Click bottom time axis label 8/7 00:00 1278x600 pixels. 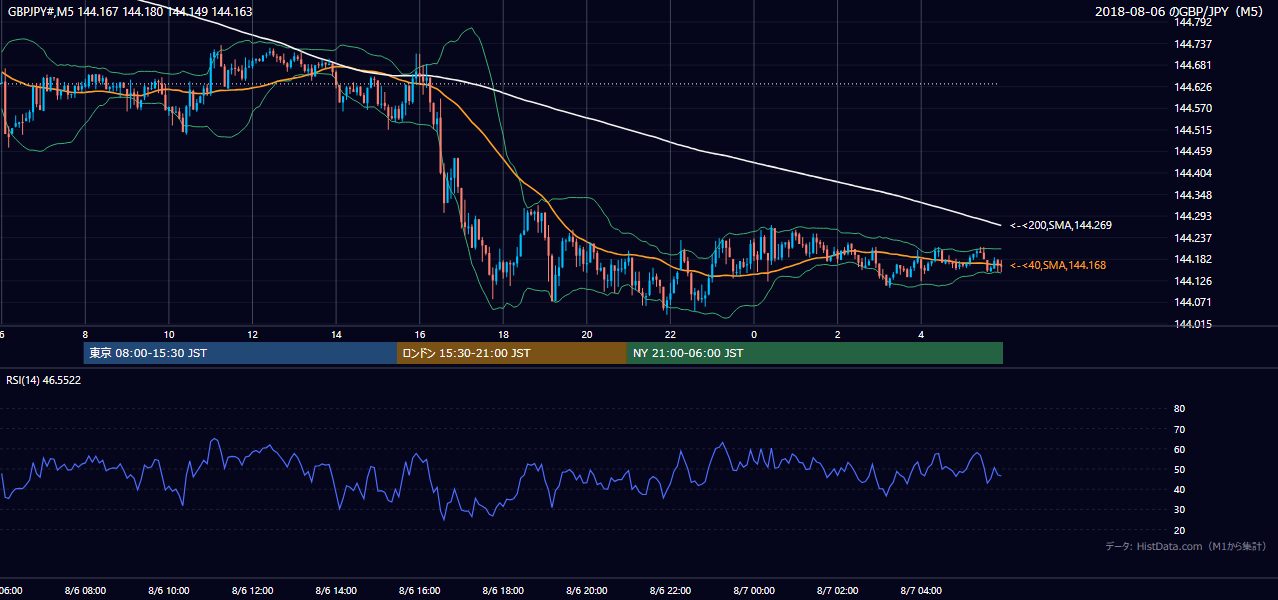tap(755, 591)
